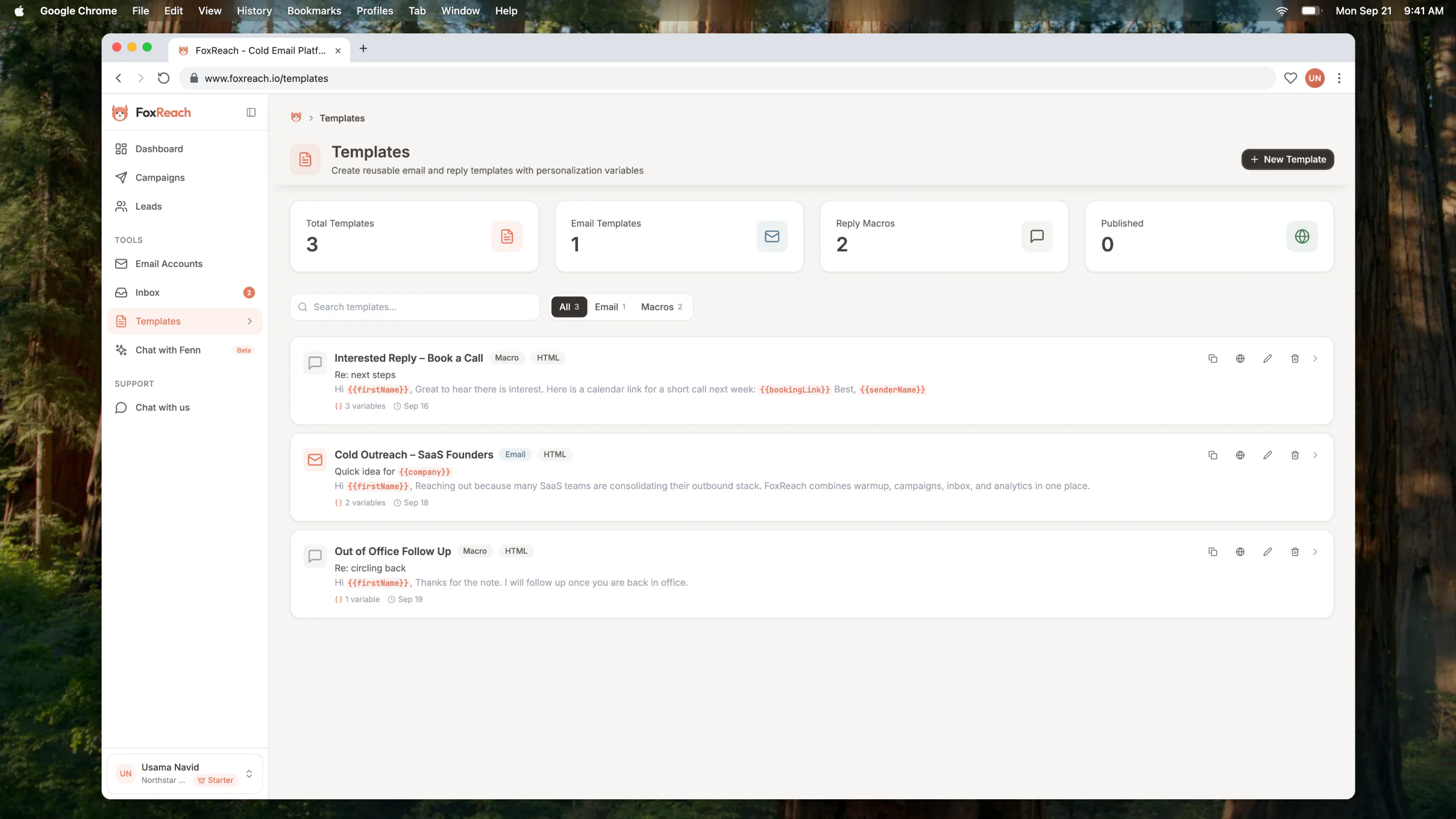
Task: Click the address bar showing foxreach.io/templates
Action: pyautogui.click(x=727, y=78)
